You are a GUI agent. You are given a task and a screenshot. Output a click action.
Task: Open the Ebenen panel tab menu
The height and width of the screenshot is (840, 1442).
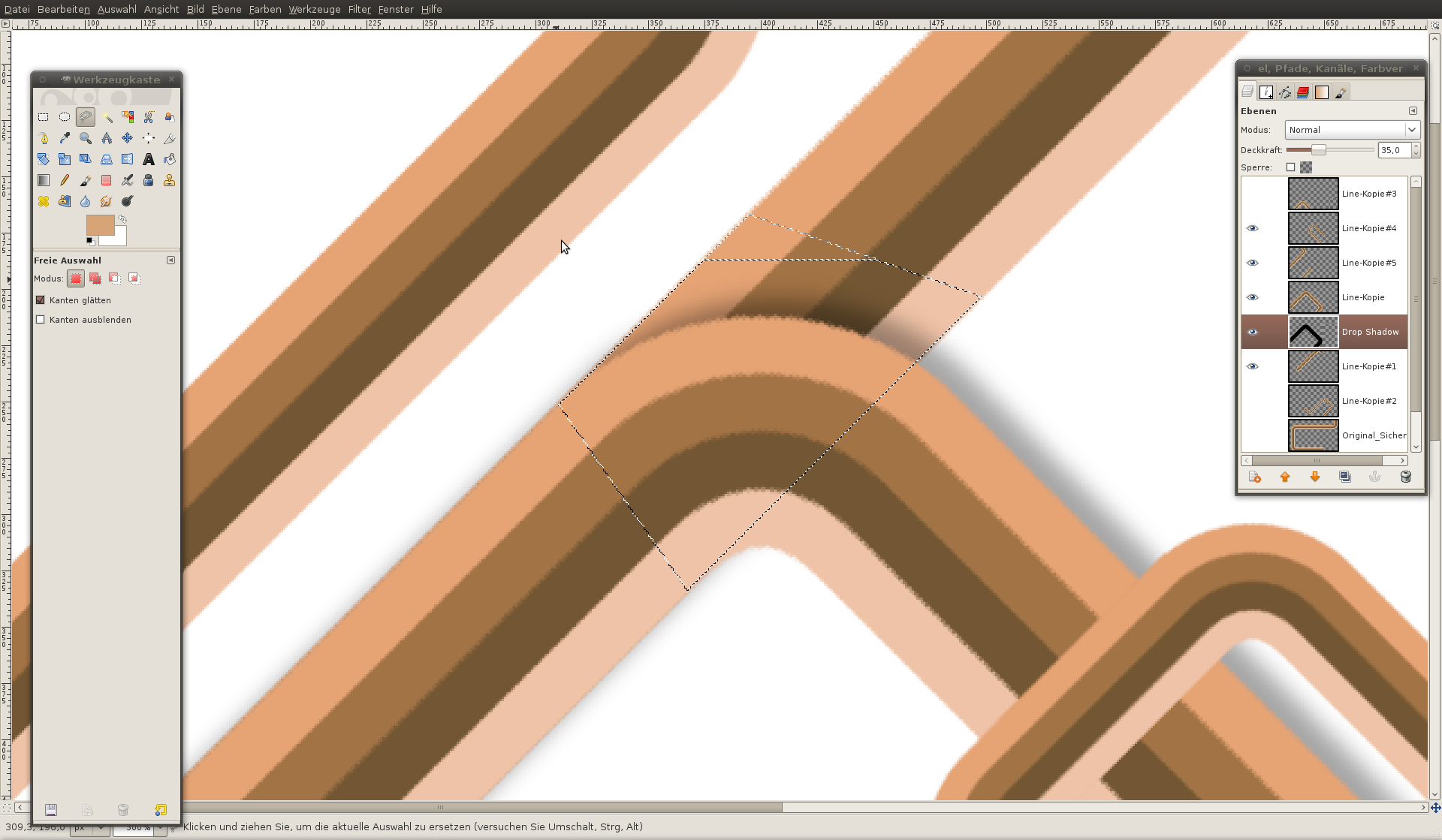tap(1413, 111)
